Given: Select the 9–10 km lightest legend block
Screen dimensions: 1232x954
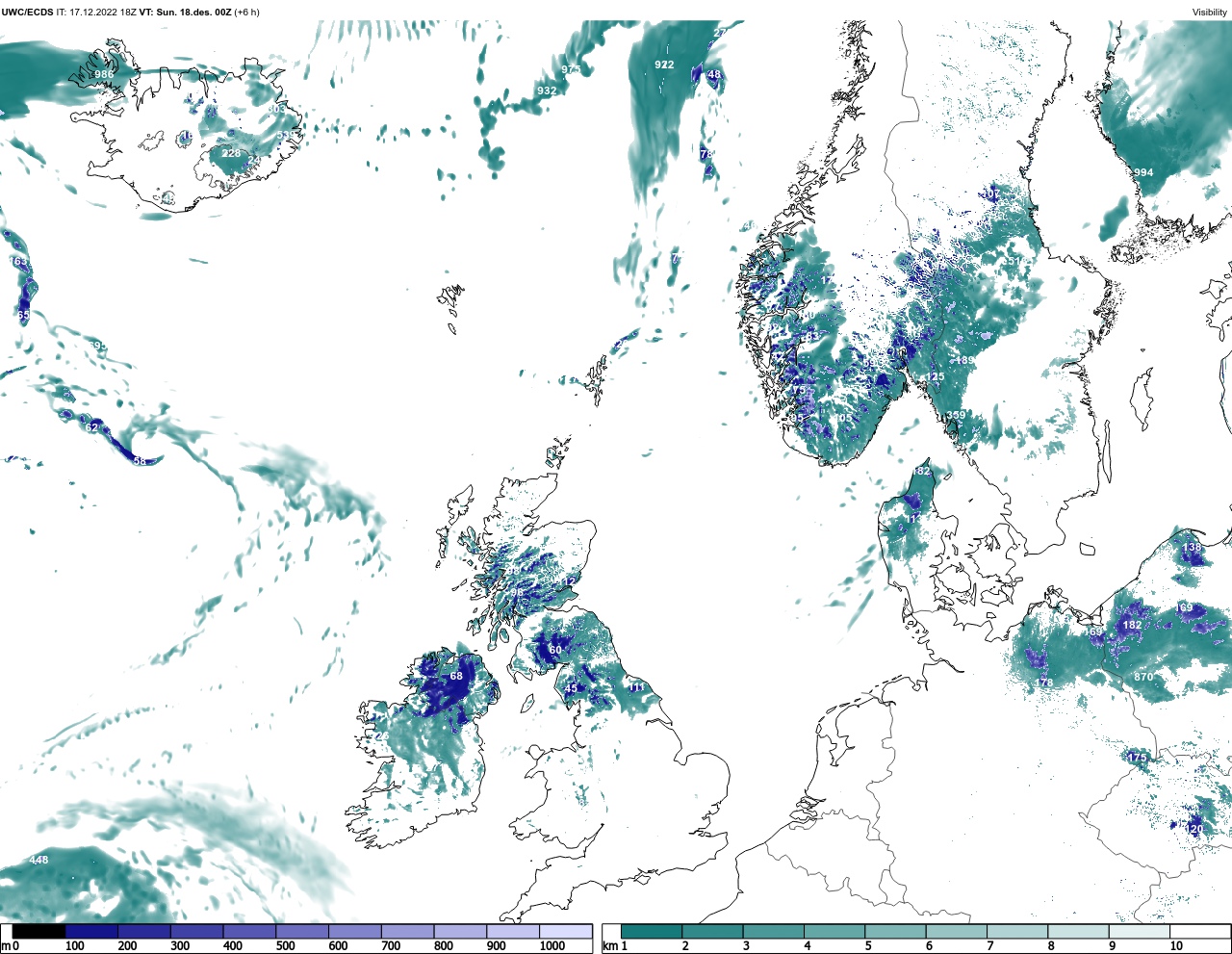Looking at the screenshot, I should pos(1139,931).
